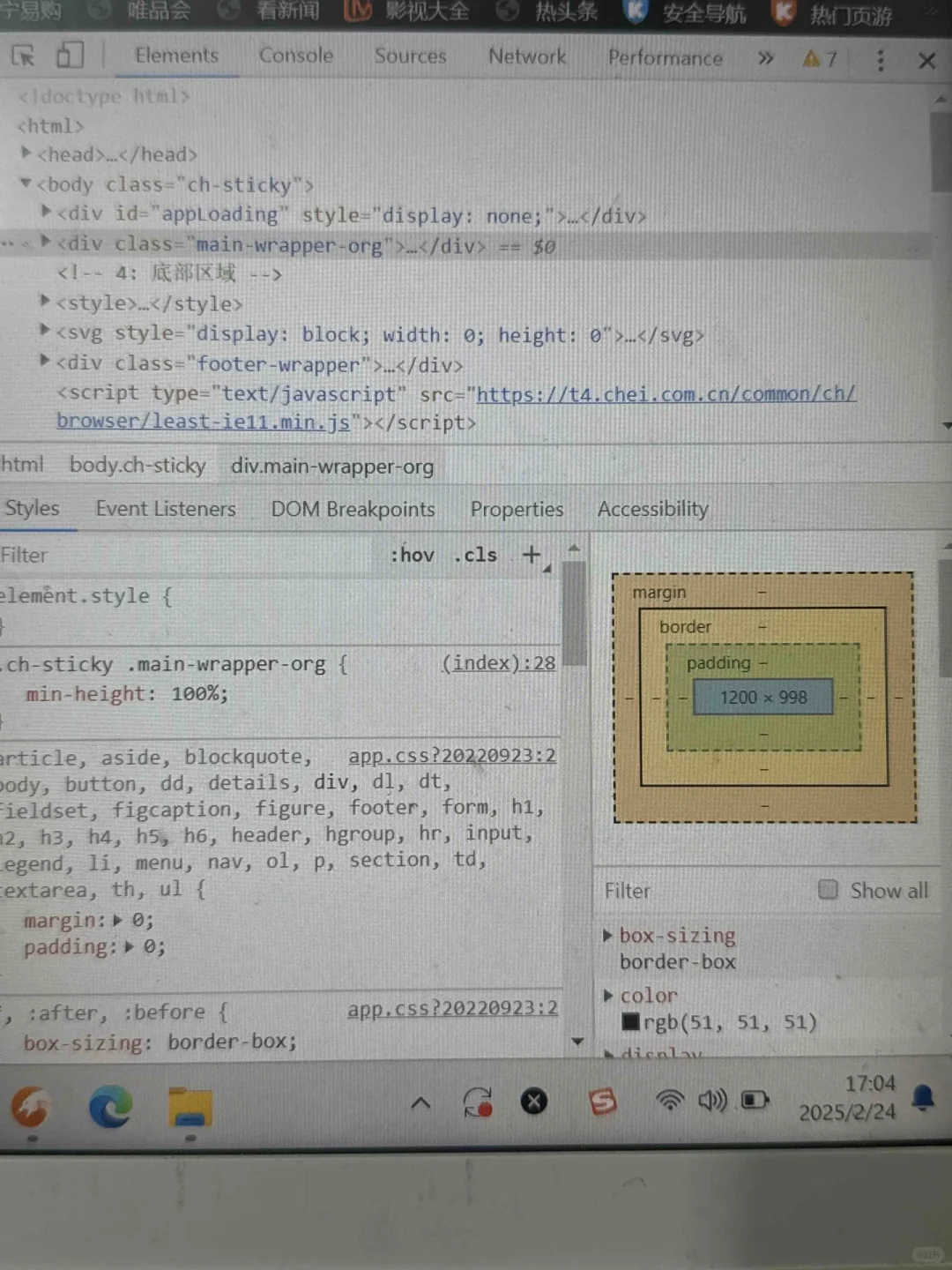Screen dimensions: 952x1270
Task: Select html in the breadcrumb bar
Action: click(x=21, y=464)
